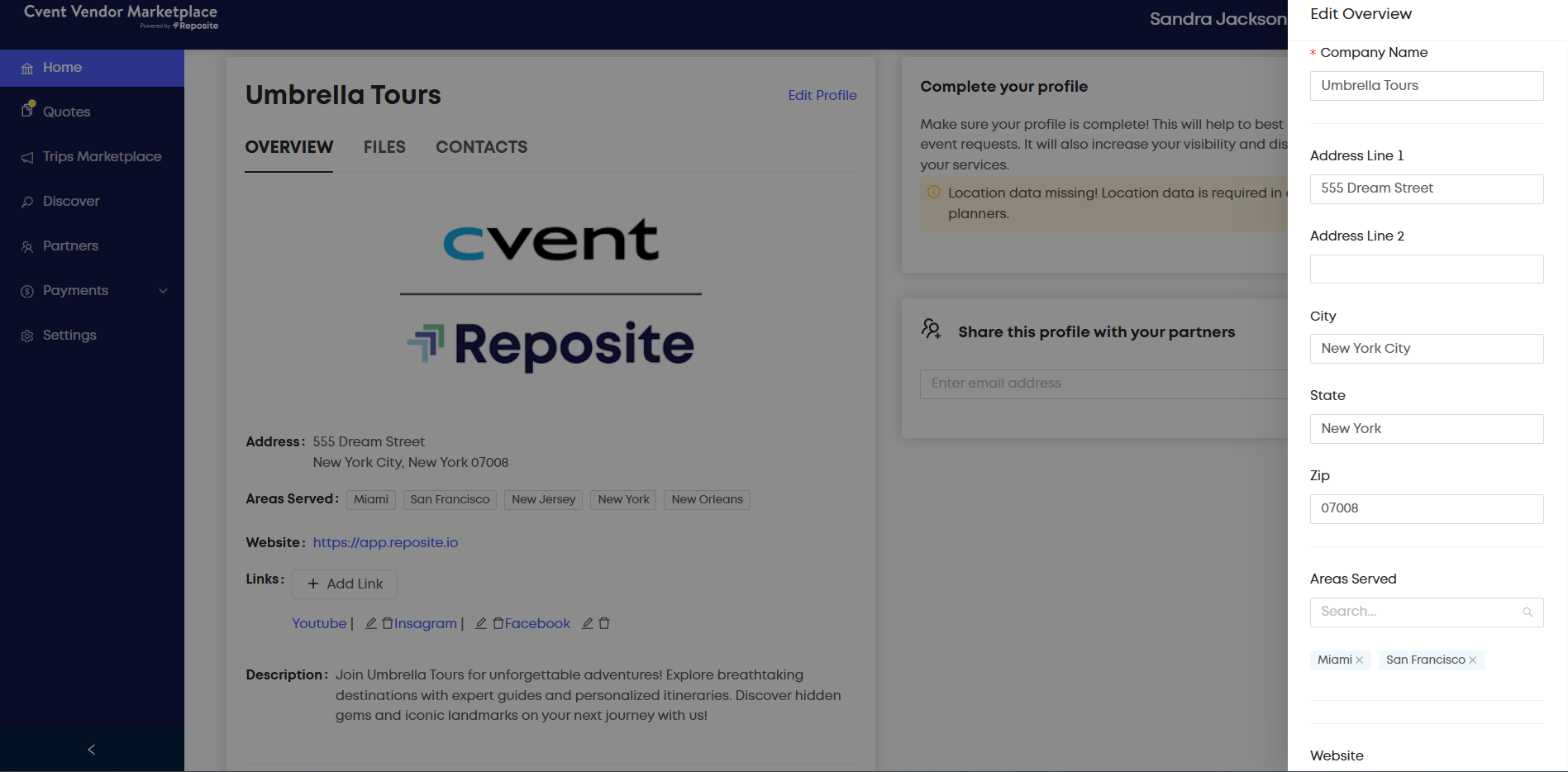Viewport: 1568px width, 772px height.
Task: Click the trash icon after Facebook link
Action: (604, 623)
